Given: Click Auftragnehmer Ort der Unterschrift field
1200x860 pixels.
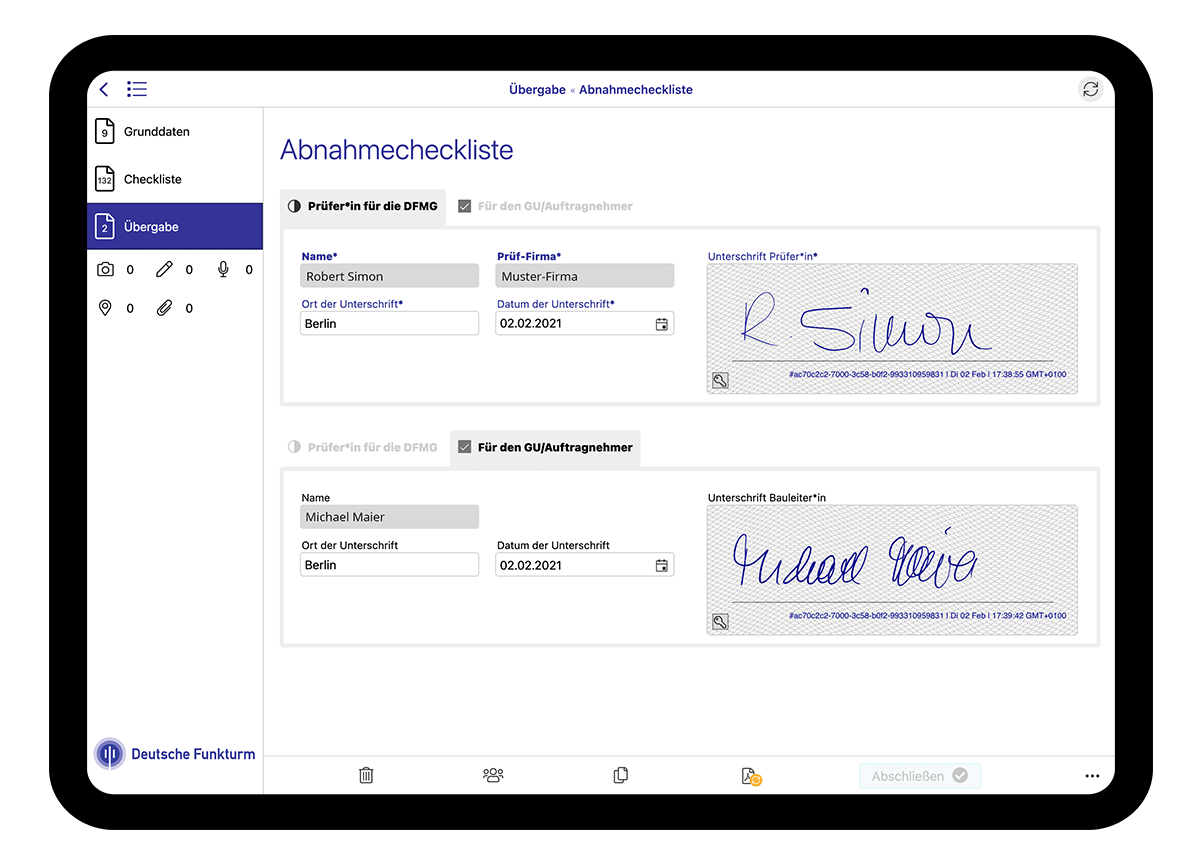Looking at the screenshot, I should pyautogui.click(x=389, y=565).
